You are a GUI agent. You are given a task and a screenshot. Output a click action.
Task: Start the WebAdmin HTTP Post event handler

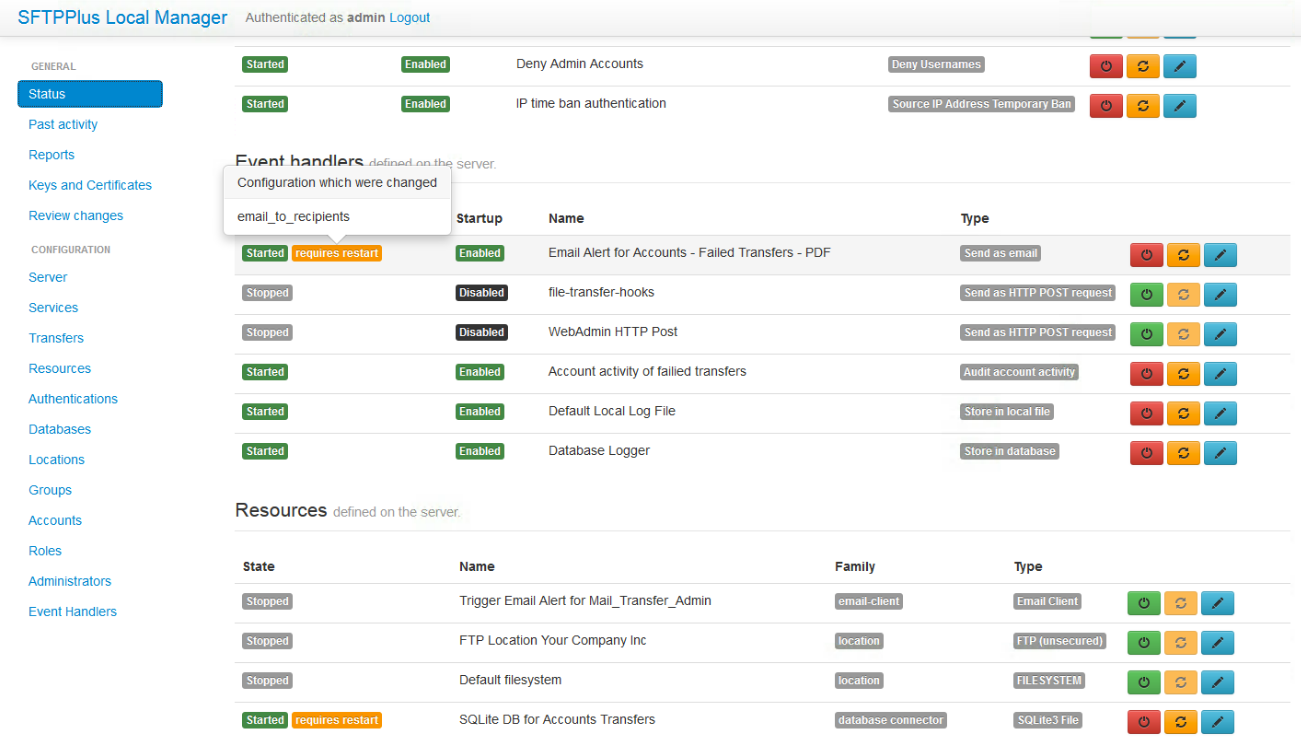point(1146,334)
